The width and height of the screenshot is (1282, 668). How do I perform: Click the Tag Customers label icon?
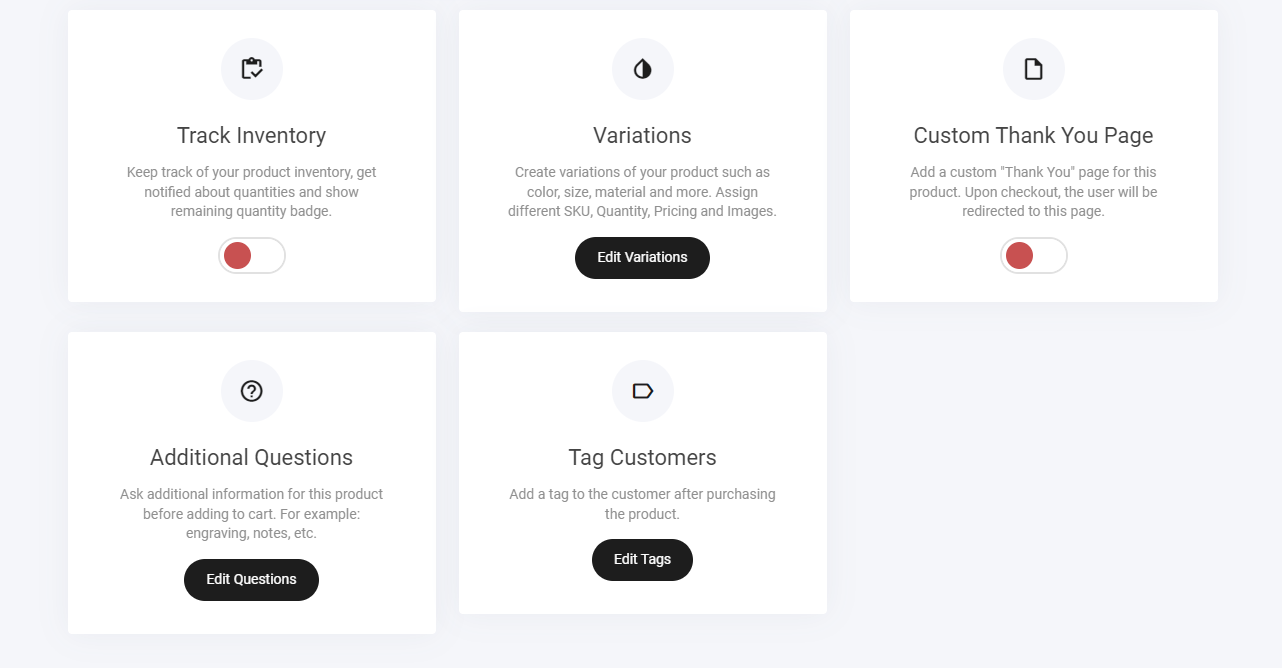pyautogui.click(x=643, y=391)
